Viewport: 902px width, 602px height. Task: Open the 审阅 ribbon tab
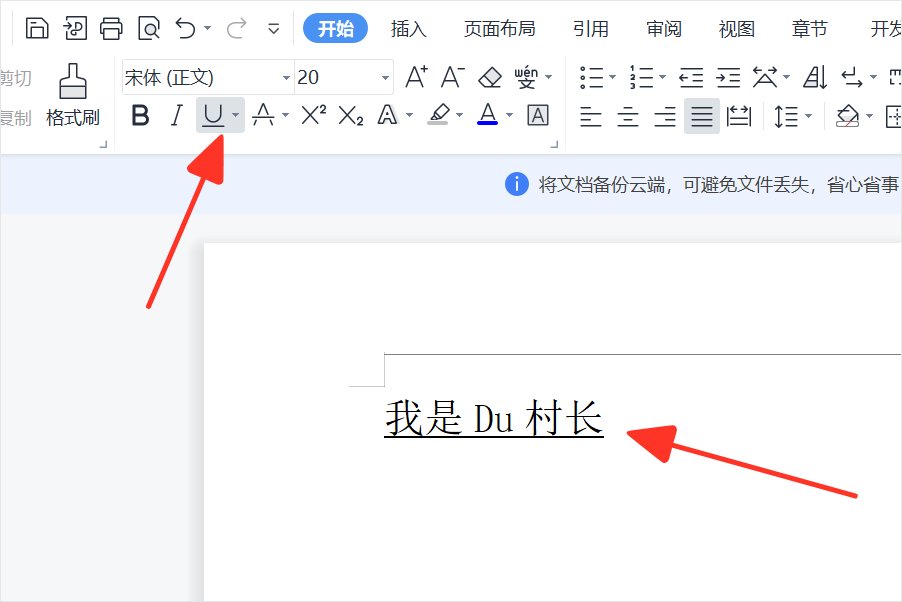click(663, 29)
